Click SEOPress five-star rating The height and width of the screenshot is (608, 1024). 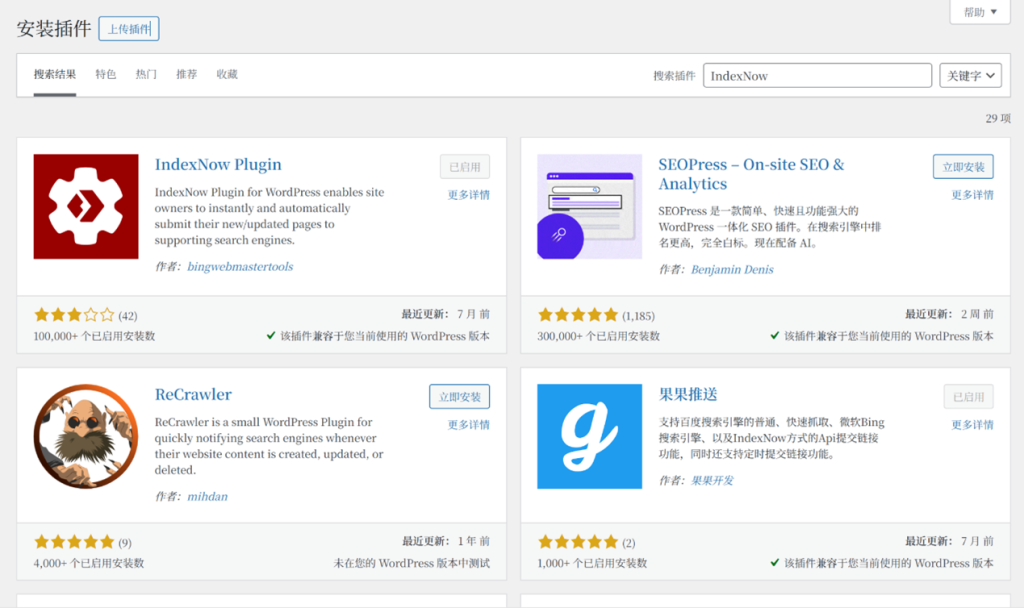pos(578,315)
